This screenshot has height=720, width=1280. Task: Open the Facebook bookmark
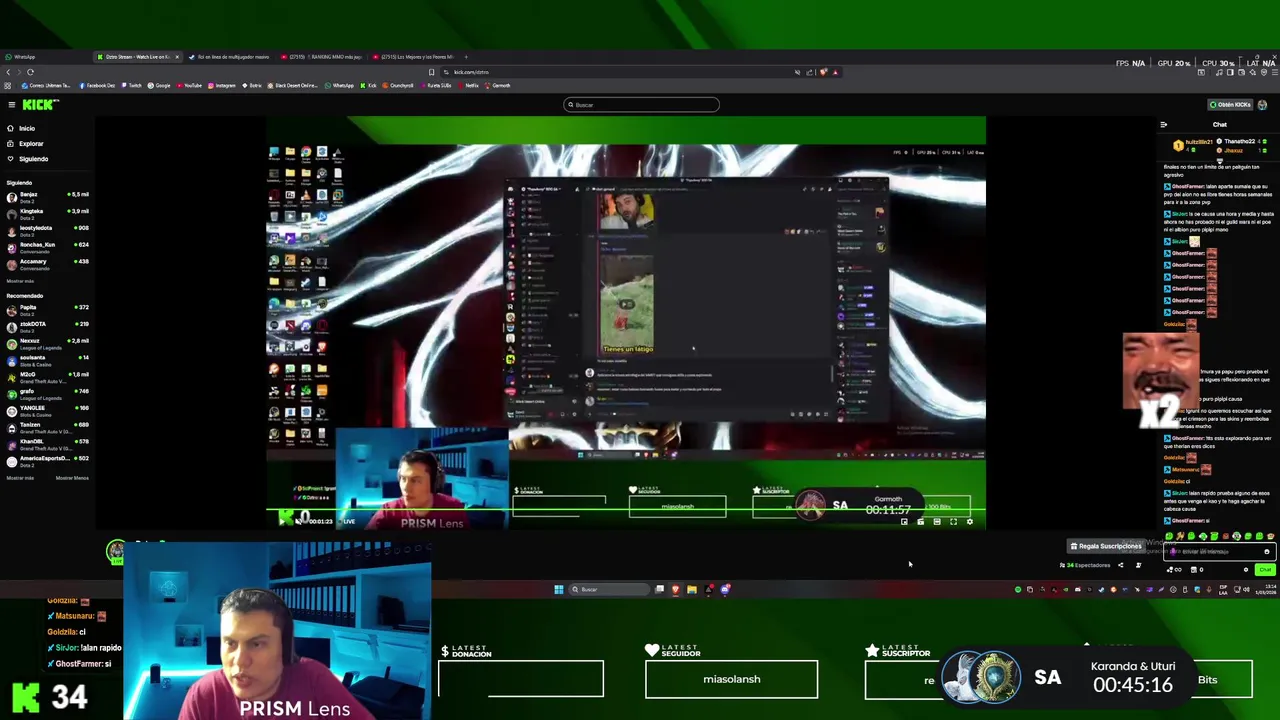pos(98,85)
